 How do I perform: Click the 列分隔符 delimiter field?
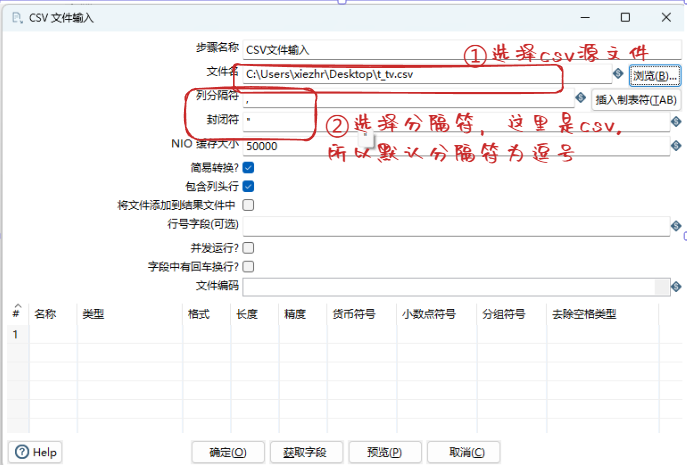pyautogui.click(x=408, y=99)
